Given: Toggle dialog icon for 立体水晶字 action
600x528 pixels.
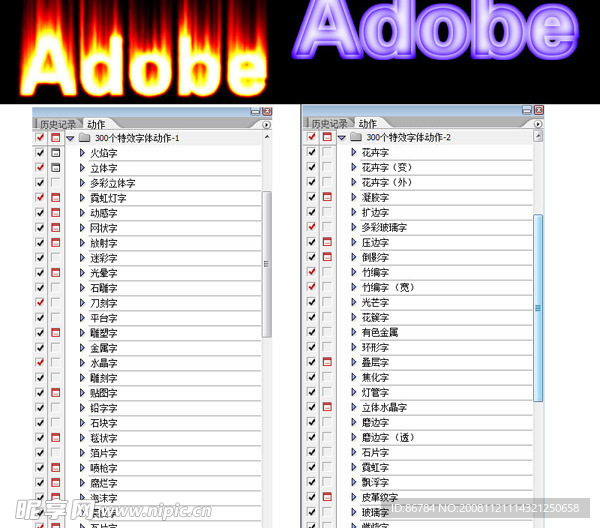Looking at the screenshot, I should point(327,407).
